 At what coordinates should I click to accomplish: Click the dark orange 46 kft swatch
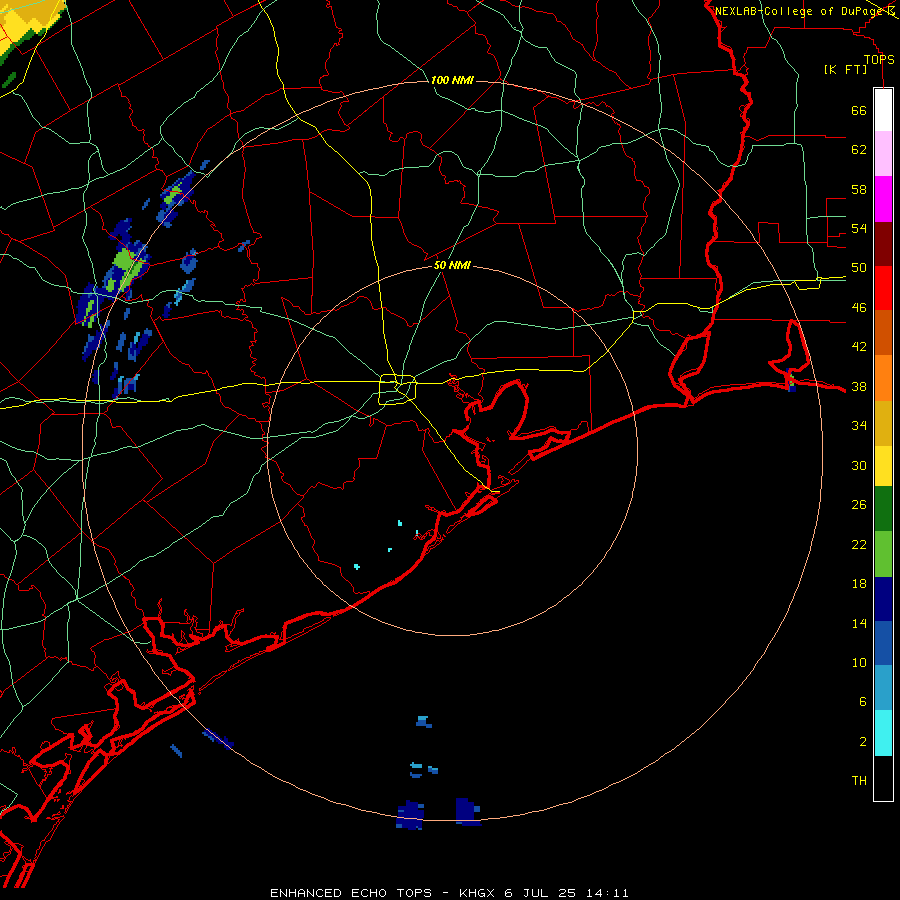point(883,332)
